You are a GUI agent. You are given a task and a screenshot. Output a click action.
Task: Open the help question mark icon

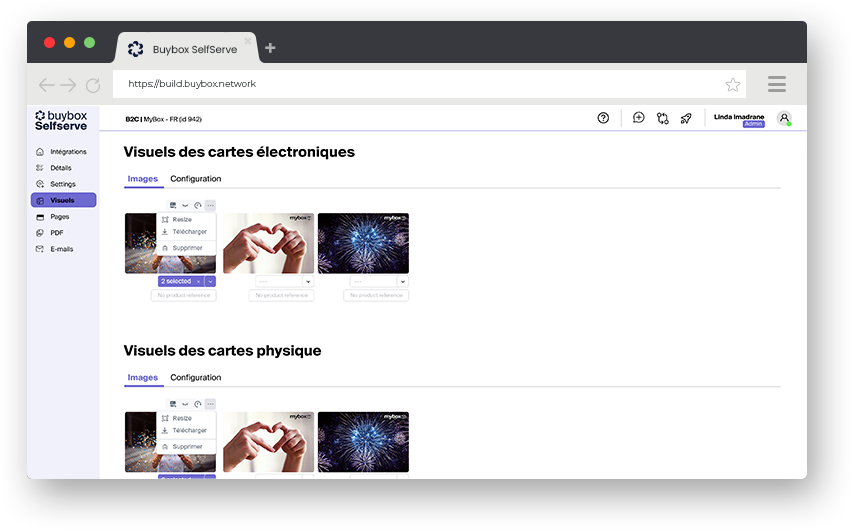click(603, 118)
